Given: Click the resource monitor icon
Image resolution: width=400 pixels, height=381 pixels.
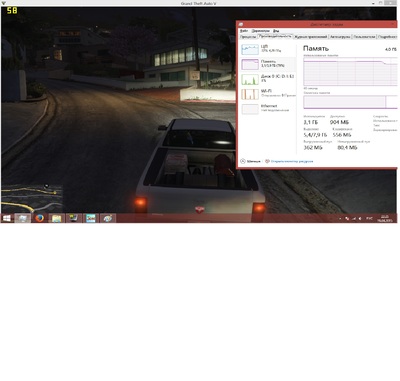Looking at the screenshot, I should (x=267, y=161).
